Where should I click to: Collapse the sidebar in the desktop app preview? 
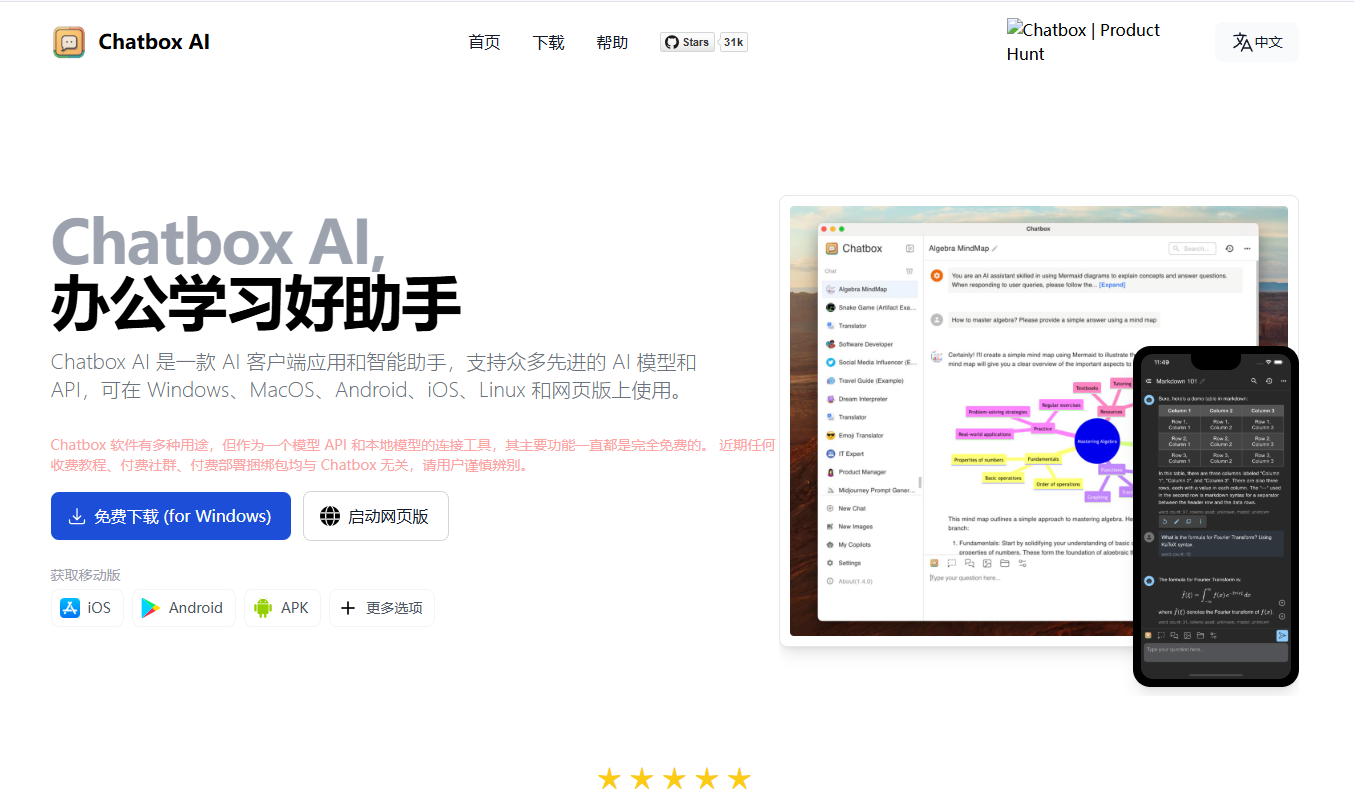tap(910, 248)
